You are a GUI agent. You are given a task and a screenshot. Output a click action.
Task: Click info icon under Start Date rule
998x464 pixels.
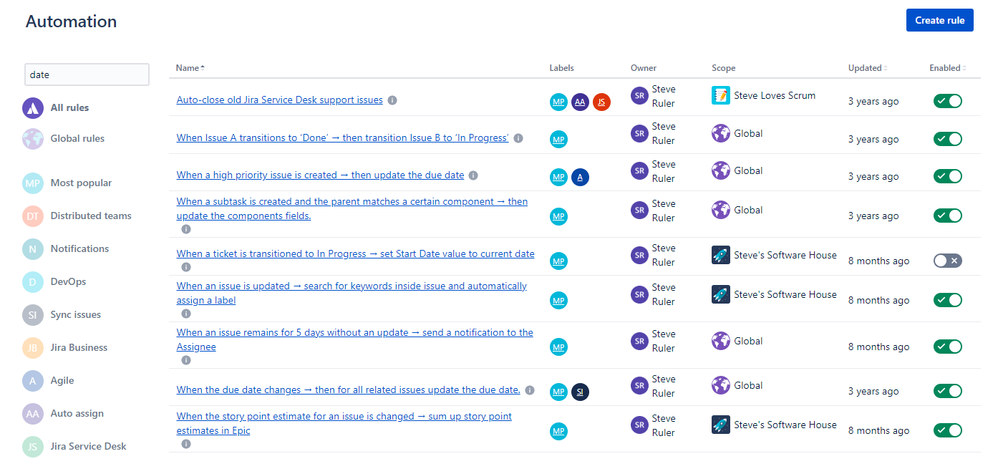pyautogui.click(x=186, y=267)
